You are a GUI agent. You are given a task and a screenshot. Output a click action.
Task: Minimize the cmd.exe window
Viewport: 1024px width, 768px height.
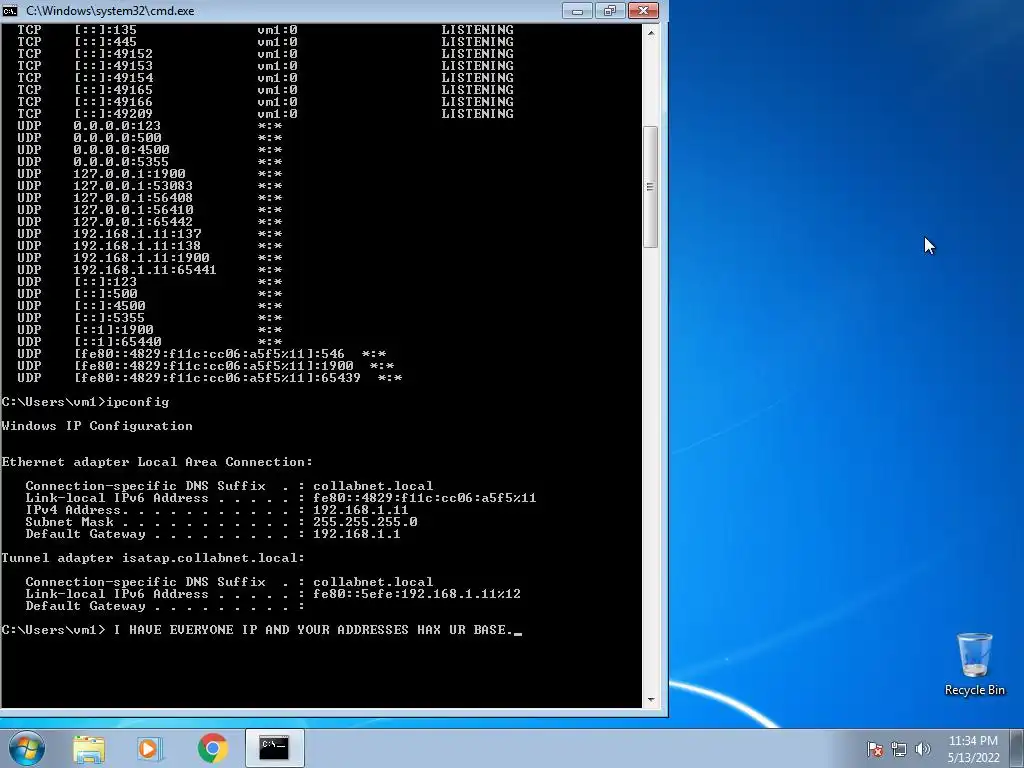click(x=577, y=10)
